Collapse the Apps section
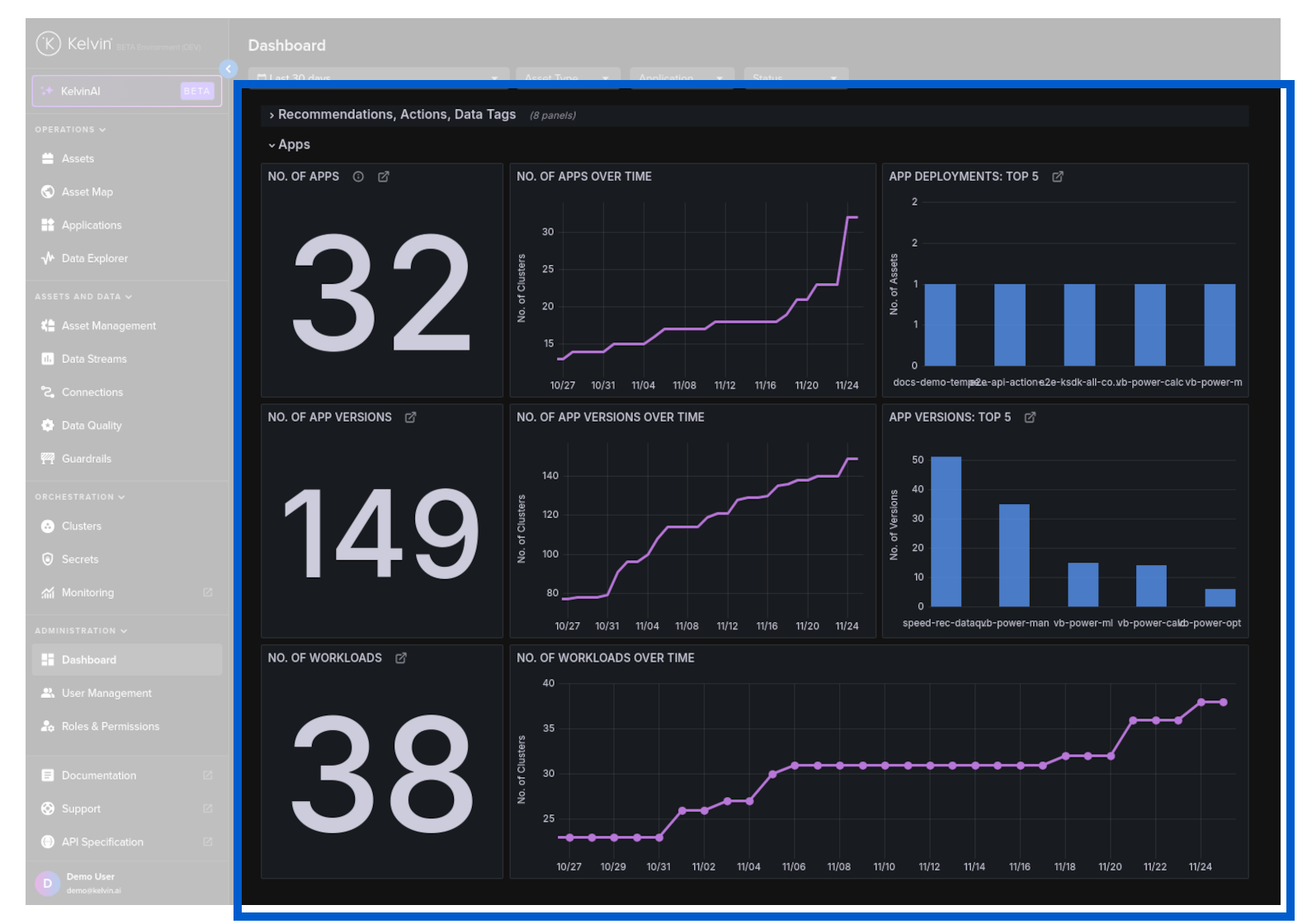 coord(271,145)
